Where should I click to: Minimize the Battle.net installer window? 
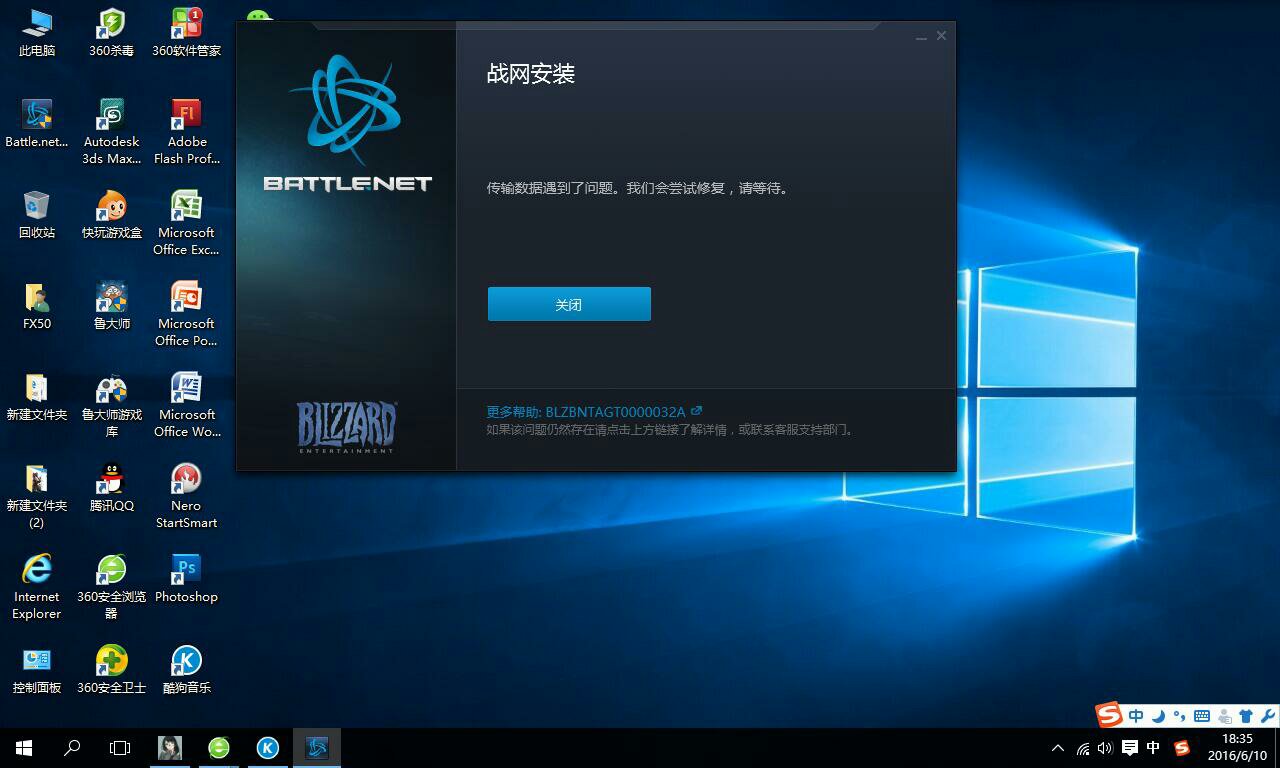921,37
